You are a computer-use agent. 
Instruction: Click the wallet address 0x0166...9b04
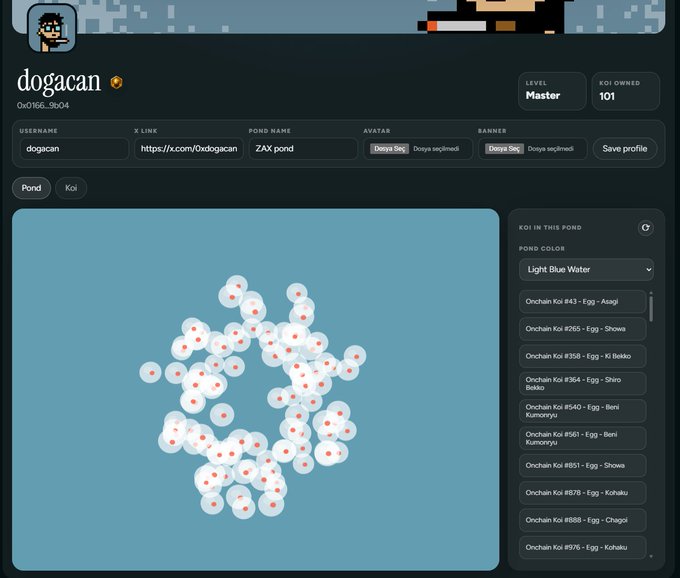[x=43, y=105]
